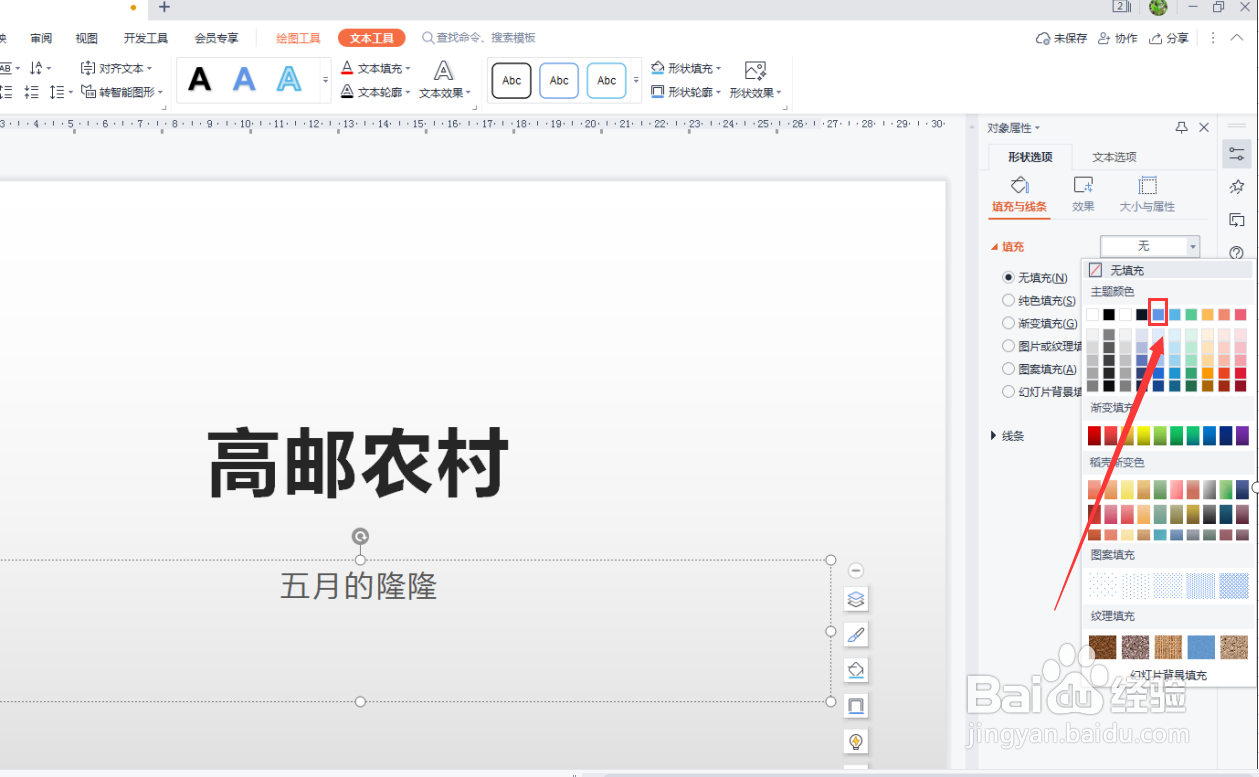Pin the 对象属性 panel
Screen dimensions: 1259x777
tap(1181, 127)
